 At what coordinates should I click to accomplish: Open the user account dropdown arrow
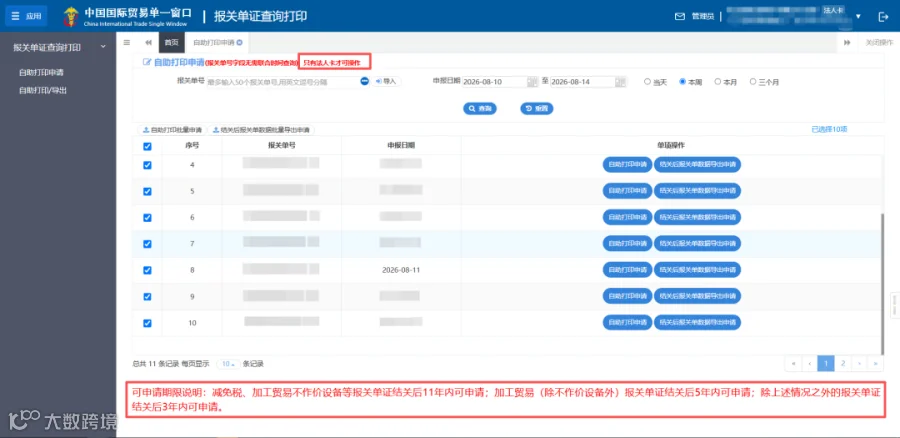tap(858, 16)
